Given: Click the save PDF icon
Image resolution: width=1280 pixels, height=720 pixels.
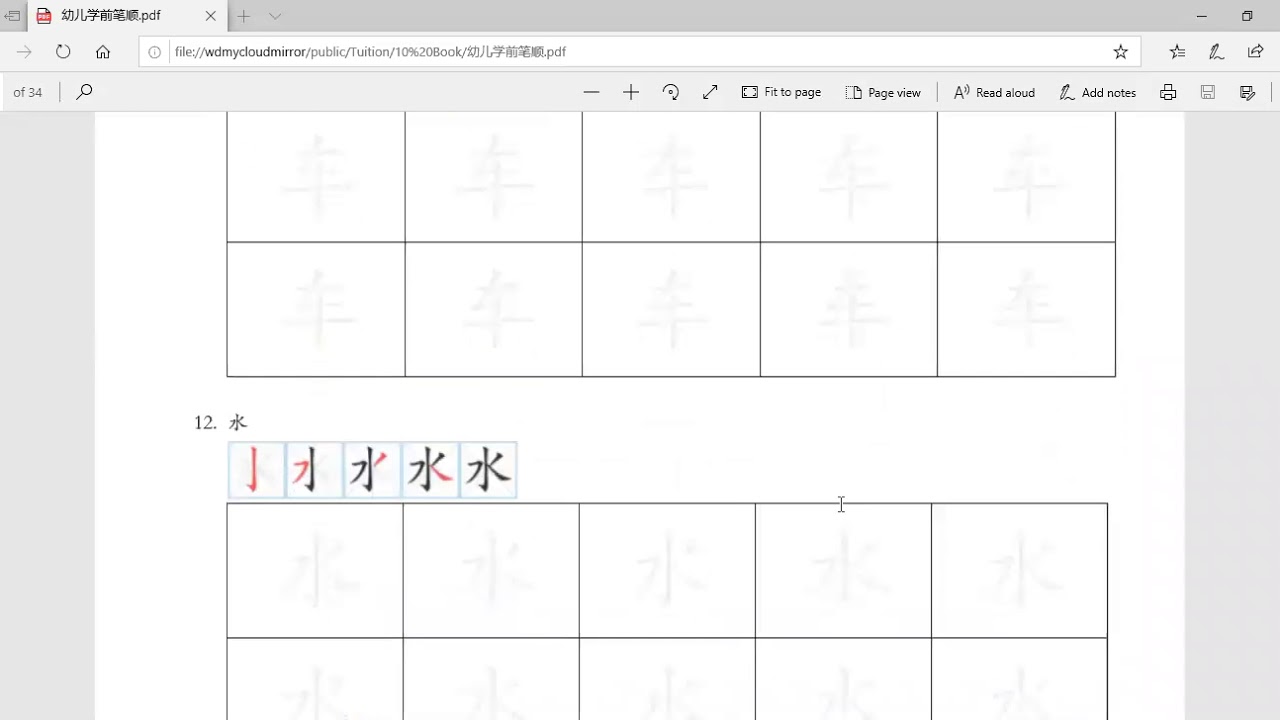Looking at the screenshot, I should coord(1208,92).
